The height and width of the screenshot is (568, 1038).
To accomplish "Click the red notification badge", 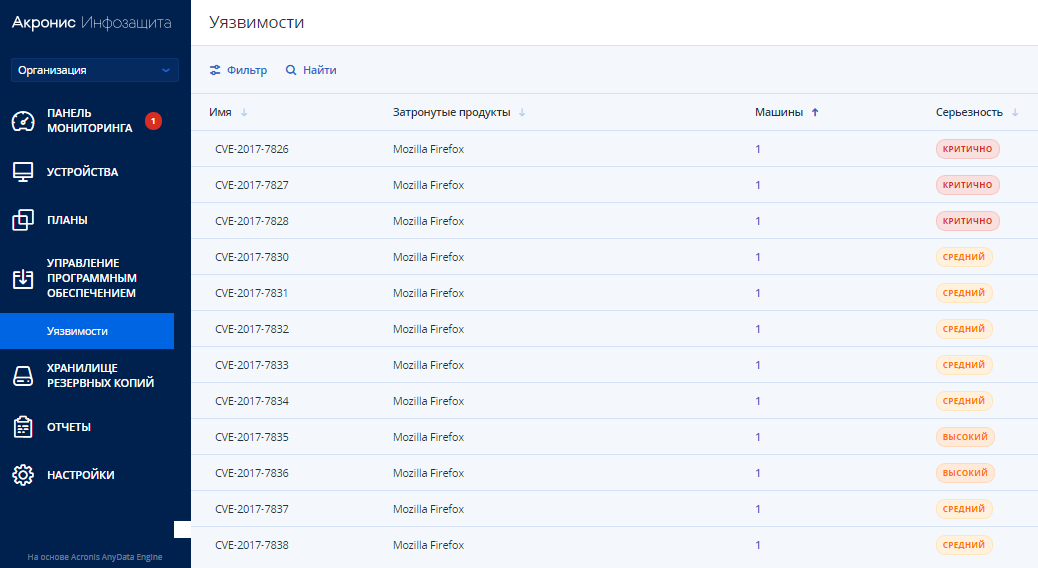I will (x=154, y=121).
